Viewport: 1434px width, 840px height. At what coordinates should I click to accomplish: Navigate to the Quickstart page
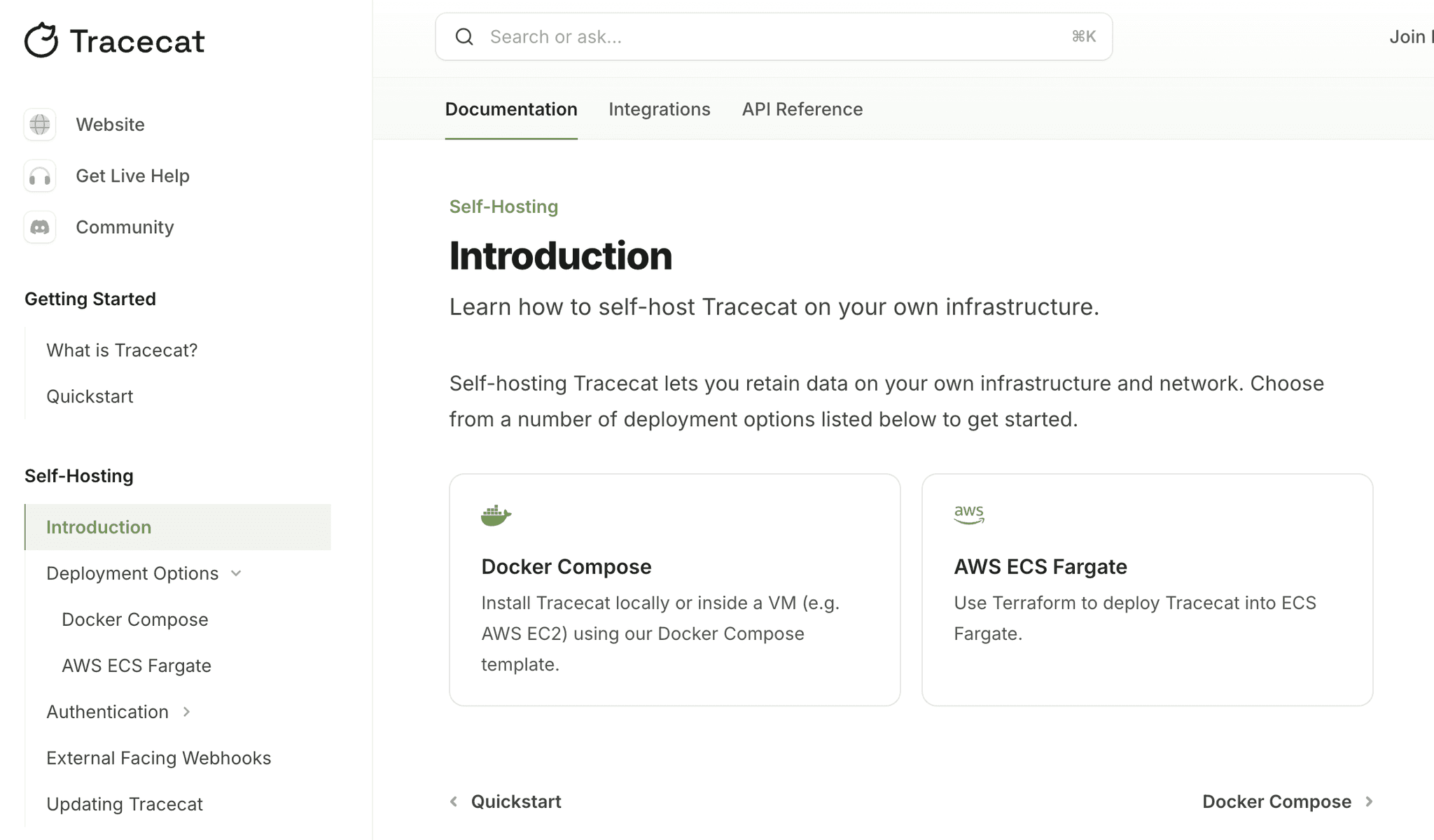tap(90, 396)
